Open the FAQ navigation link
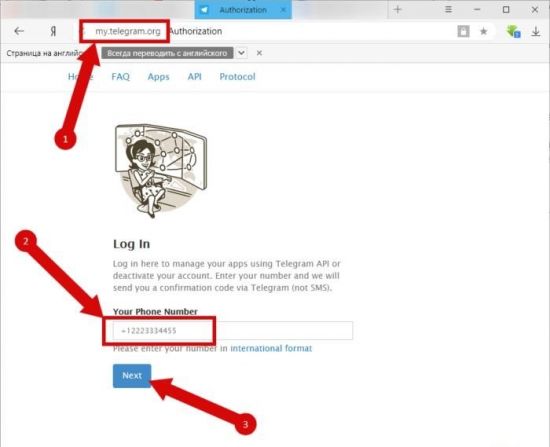Image resolution: width=550 pixels, height=447 pixels. (x=120, y=76)
